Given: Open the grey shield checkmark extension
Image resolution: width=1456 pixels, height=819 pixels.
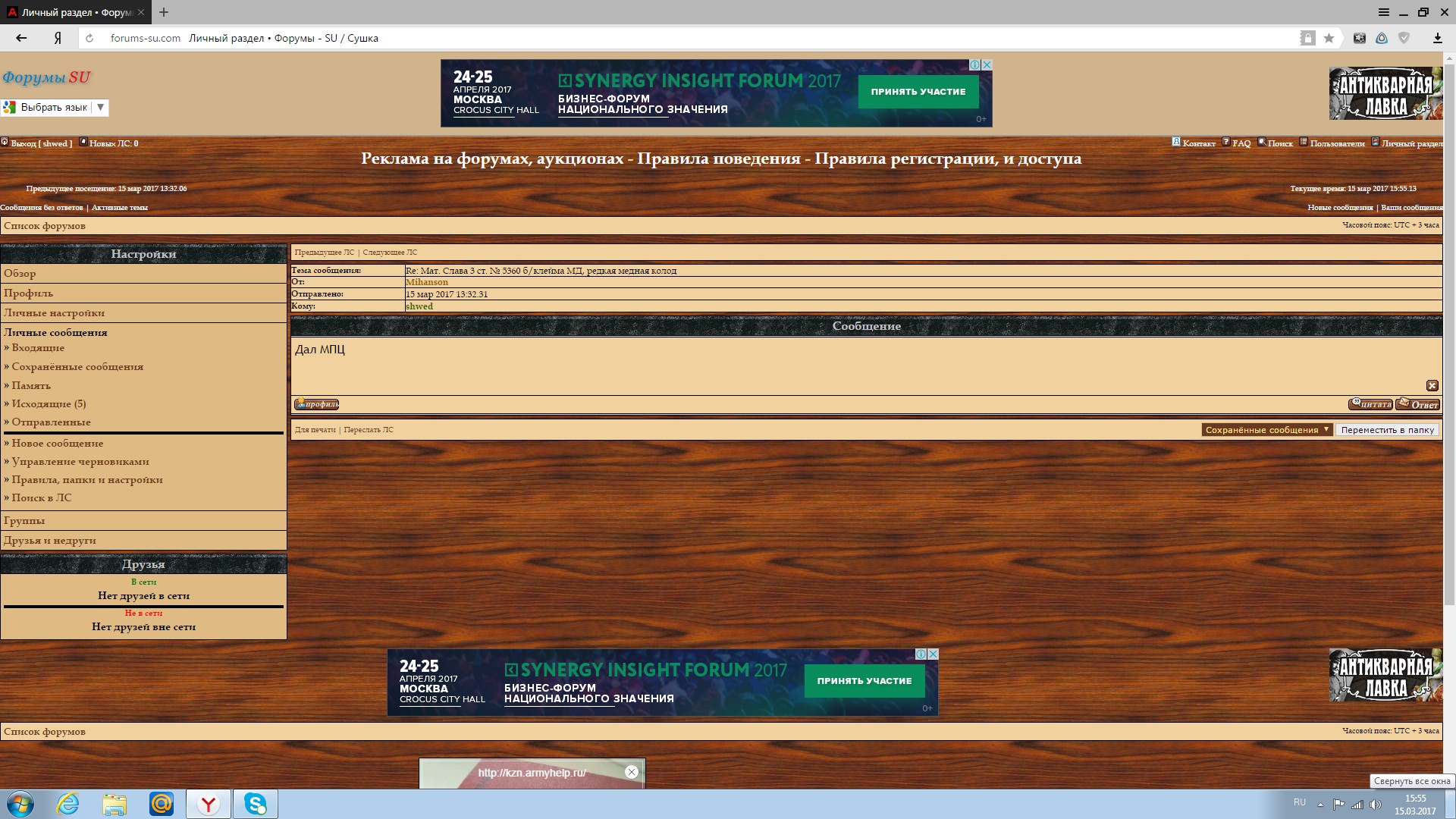Looking at the screenshot, I should (x=1404, y=38).
